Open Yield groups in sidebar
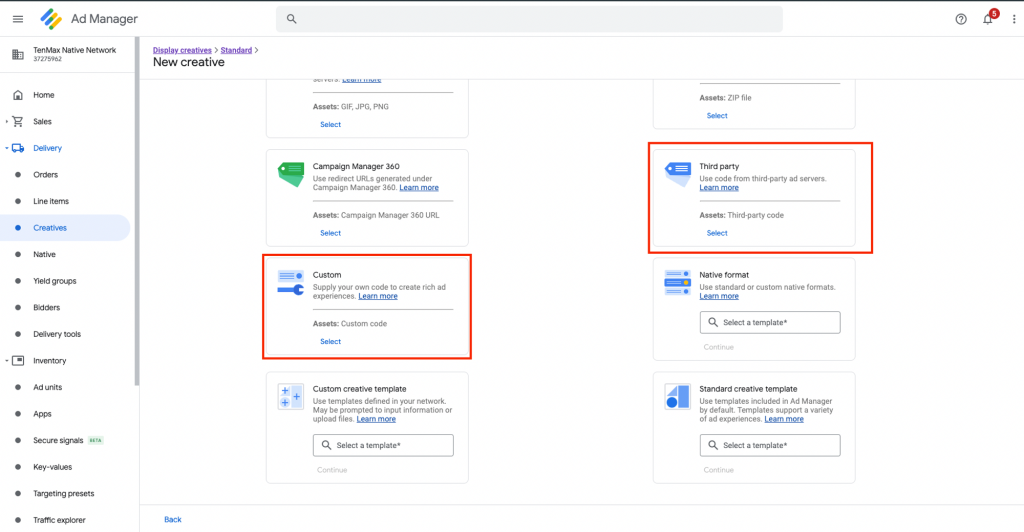 coord(55,281)
